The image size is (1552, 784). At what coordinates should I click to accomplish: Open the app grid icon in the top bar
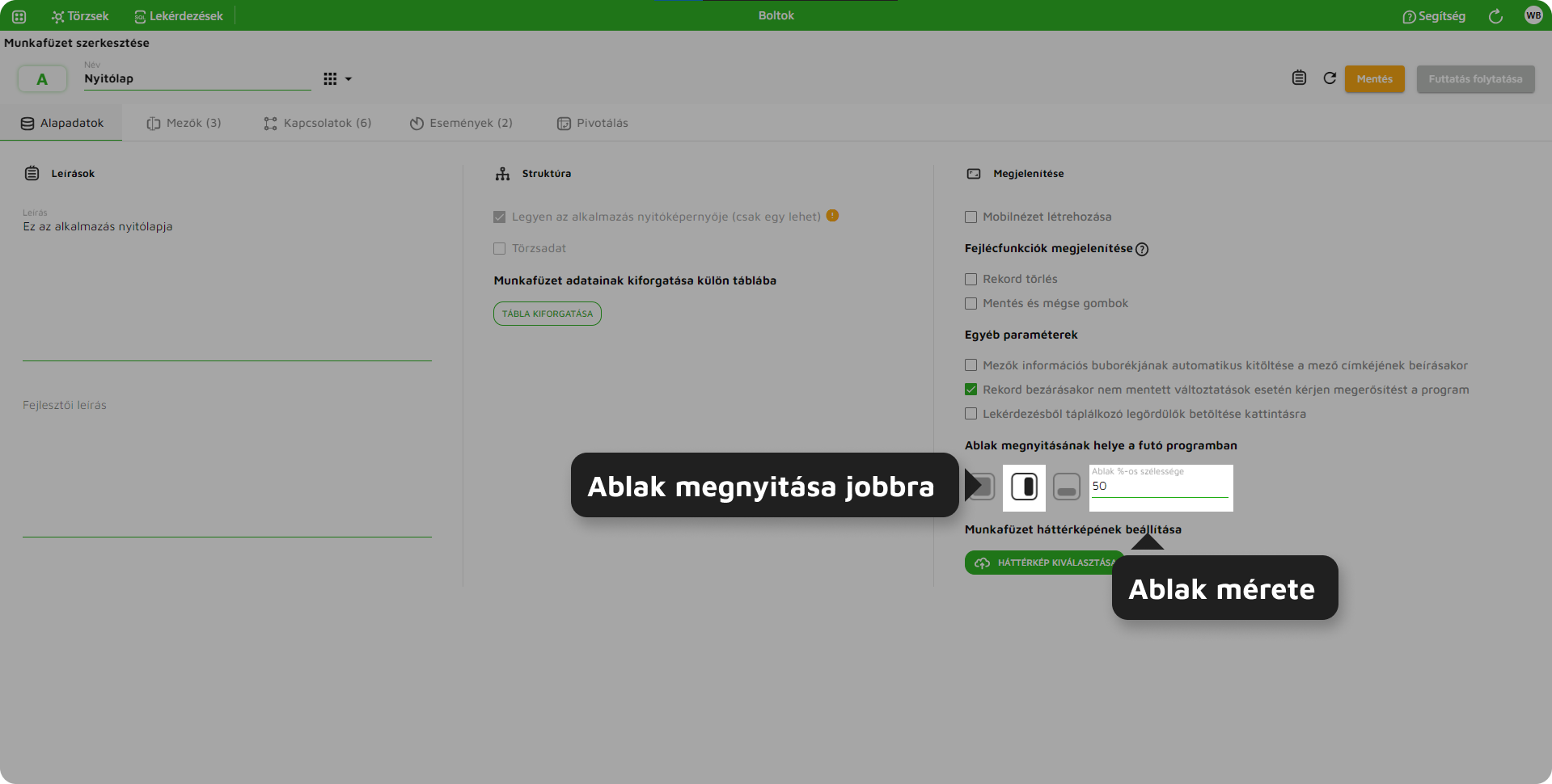(19, 16)
